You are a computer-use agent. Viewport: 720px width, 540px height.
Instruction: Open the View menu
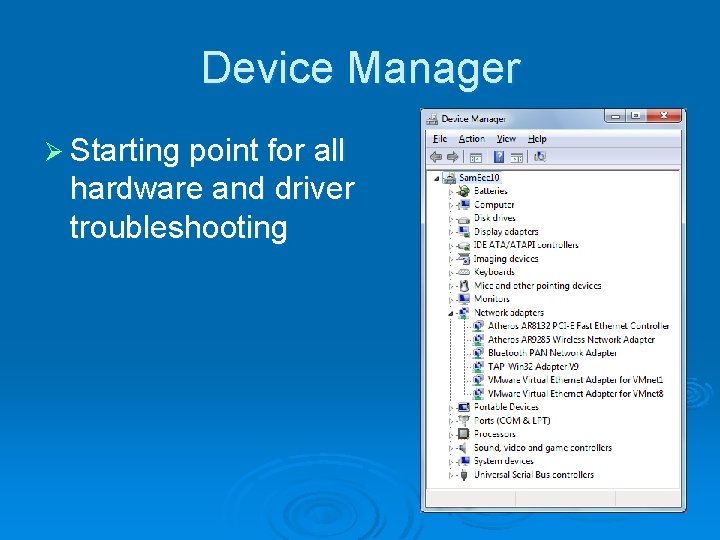pyautogui.click(x=506, y=139)
